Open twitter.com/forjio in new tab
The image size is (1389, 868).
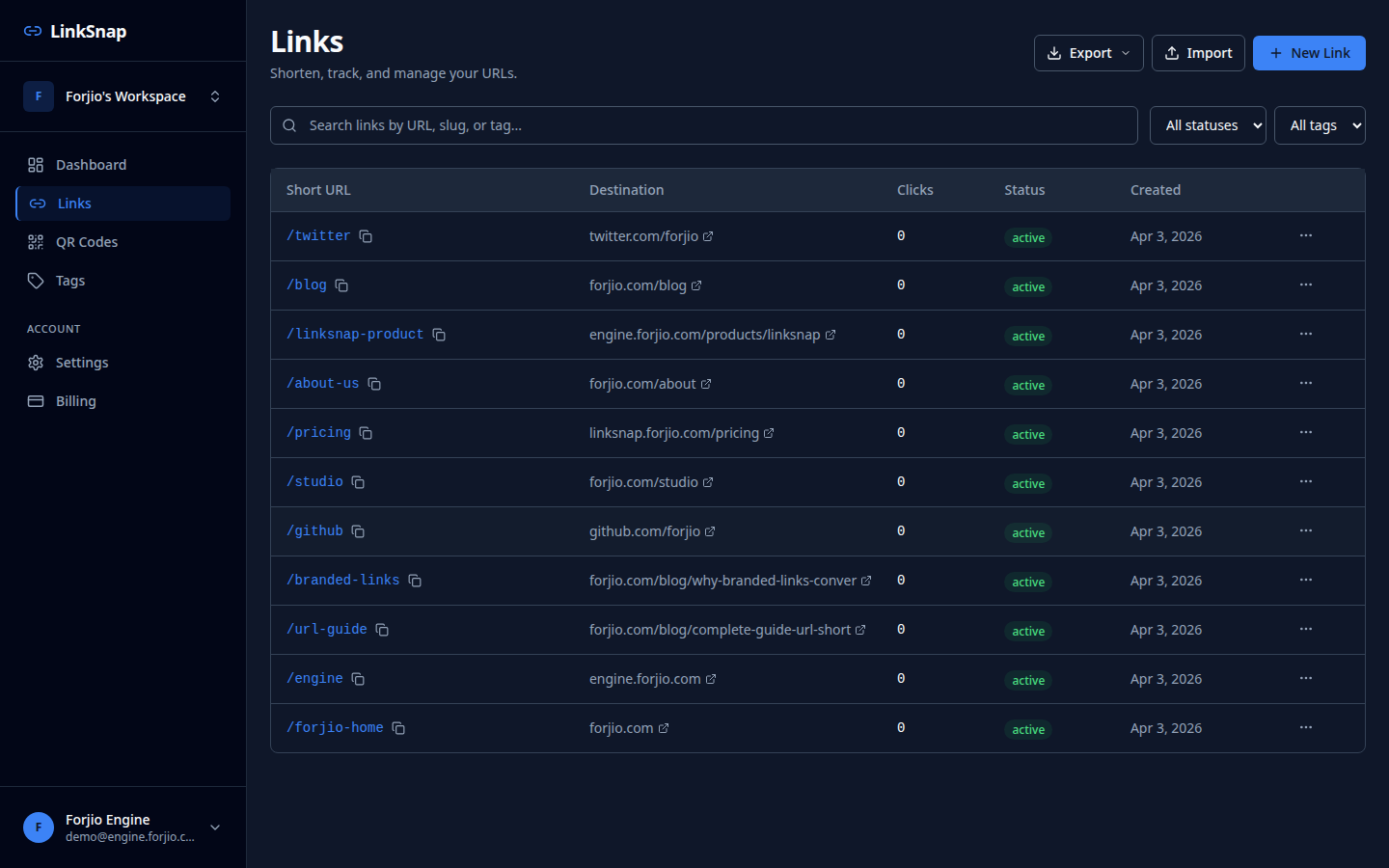[709, 234]
